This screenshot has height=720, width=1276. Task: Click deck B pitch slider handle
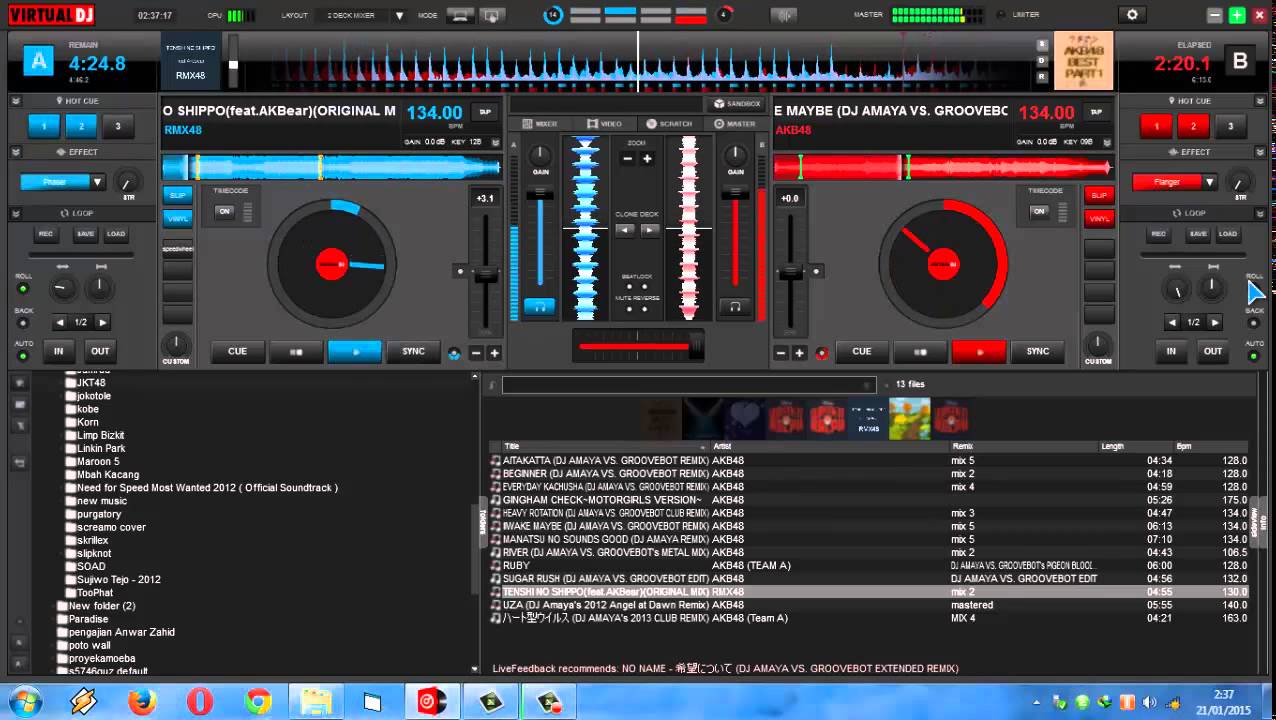[x=790, y=272]
